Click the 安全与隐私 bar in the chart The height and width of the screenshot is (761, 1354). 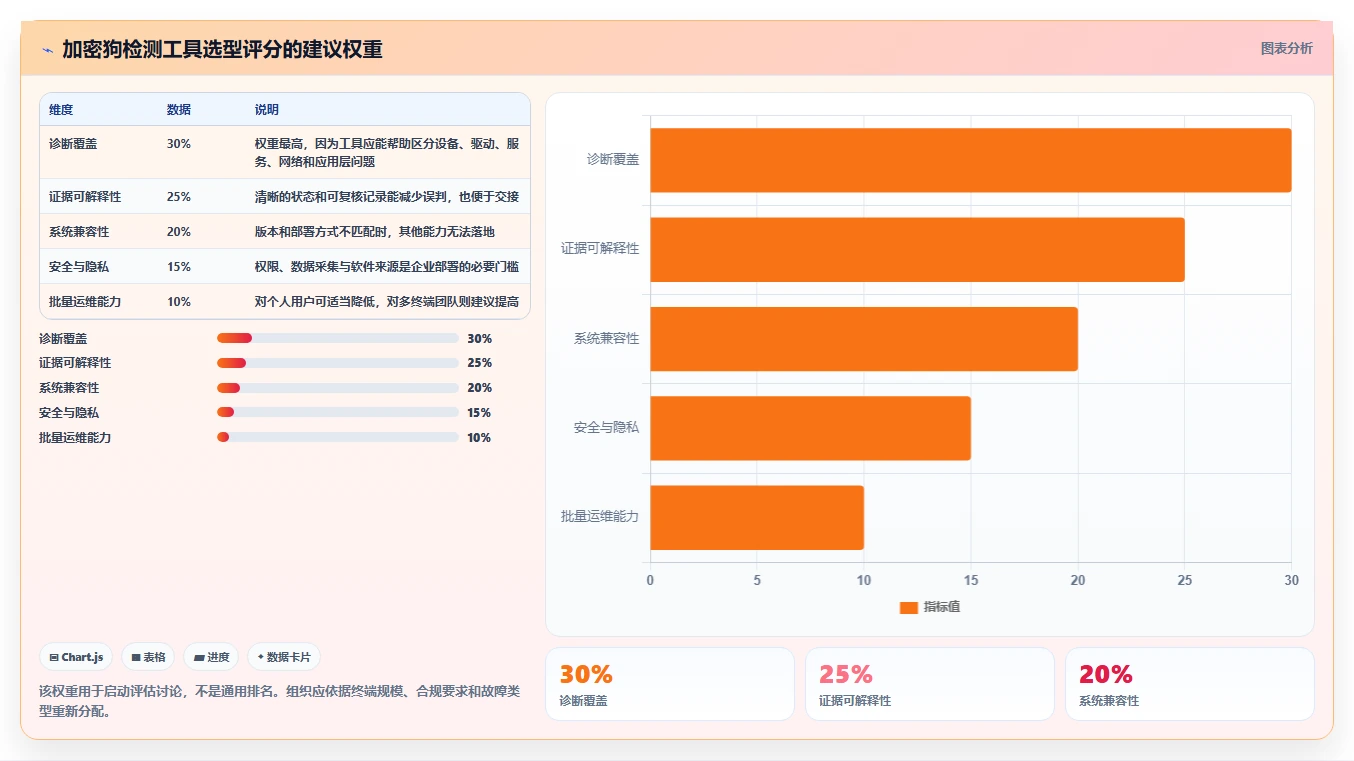pyautogui.click(x=810, y=428)
